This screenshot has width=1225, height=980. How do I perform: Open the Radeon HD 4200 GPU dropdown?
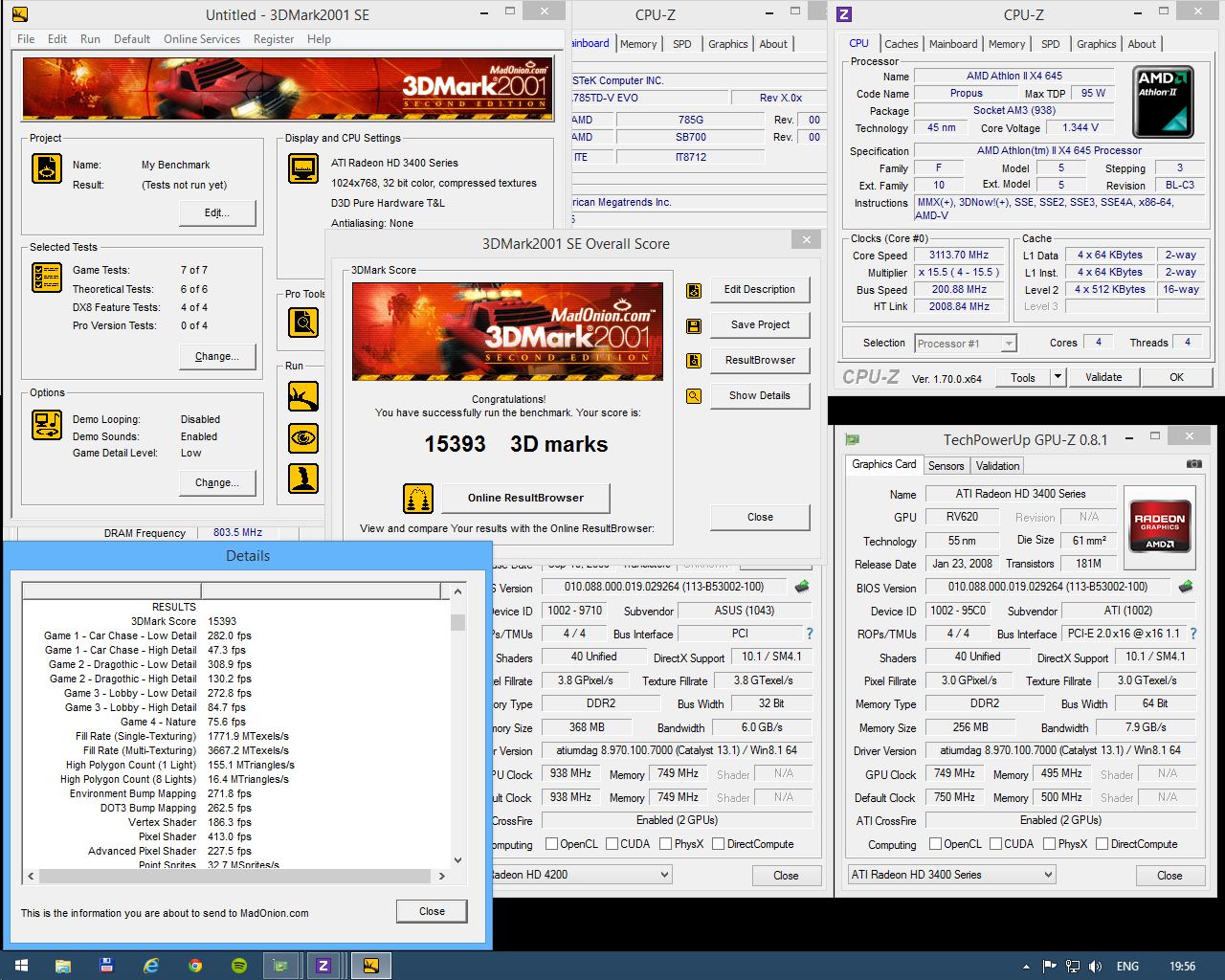(582, 875)
